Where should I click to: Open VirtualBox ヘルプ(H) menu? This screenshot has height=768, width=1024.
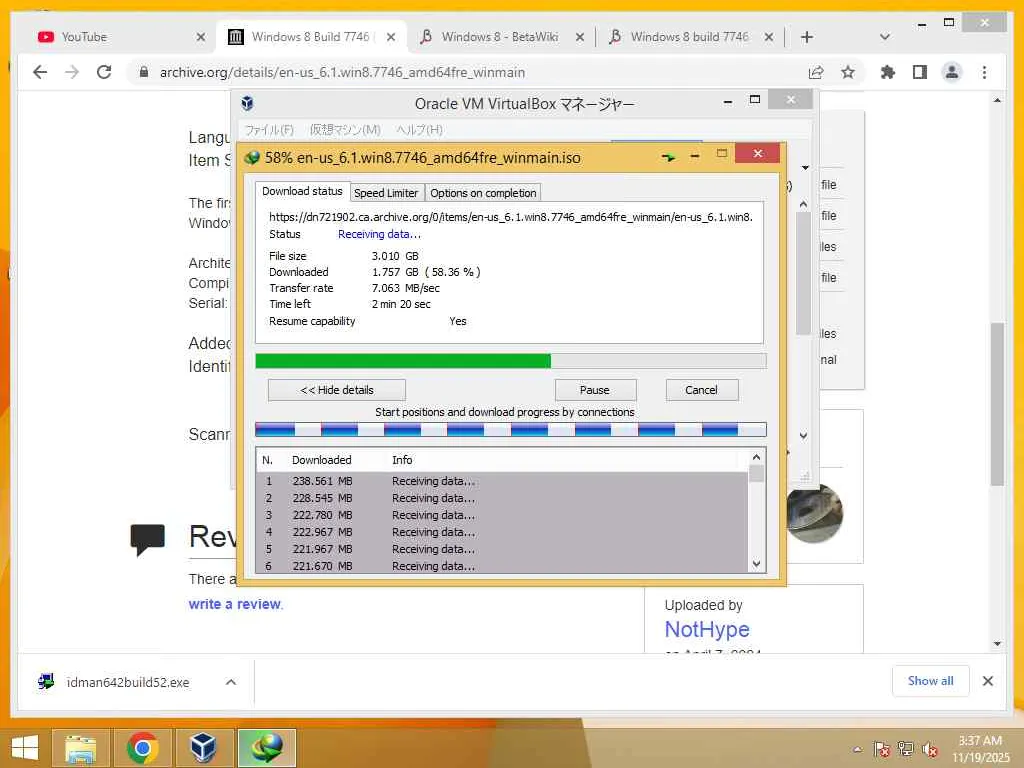[x=419, y=129]
